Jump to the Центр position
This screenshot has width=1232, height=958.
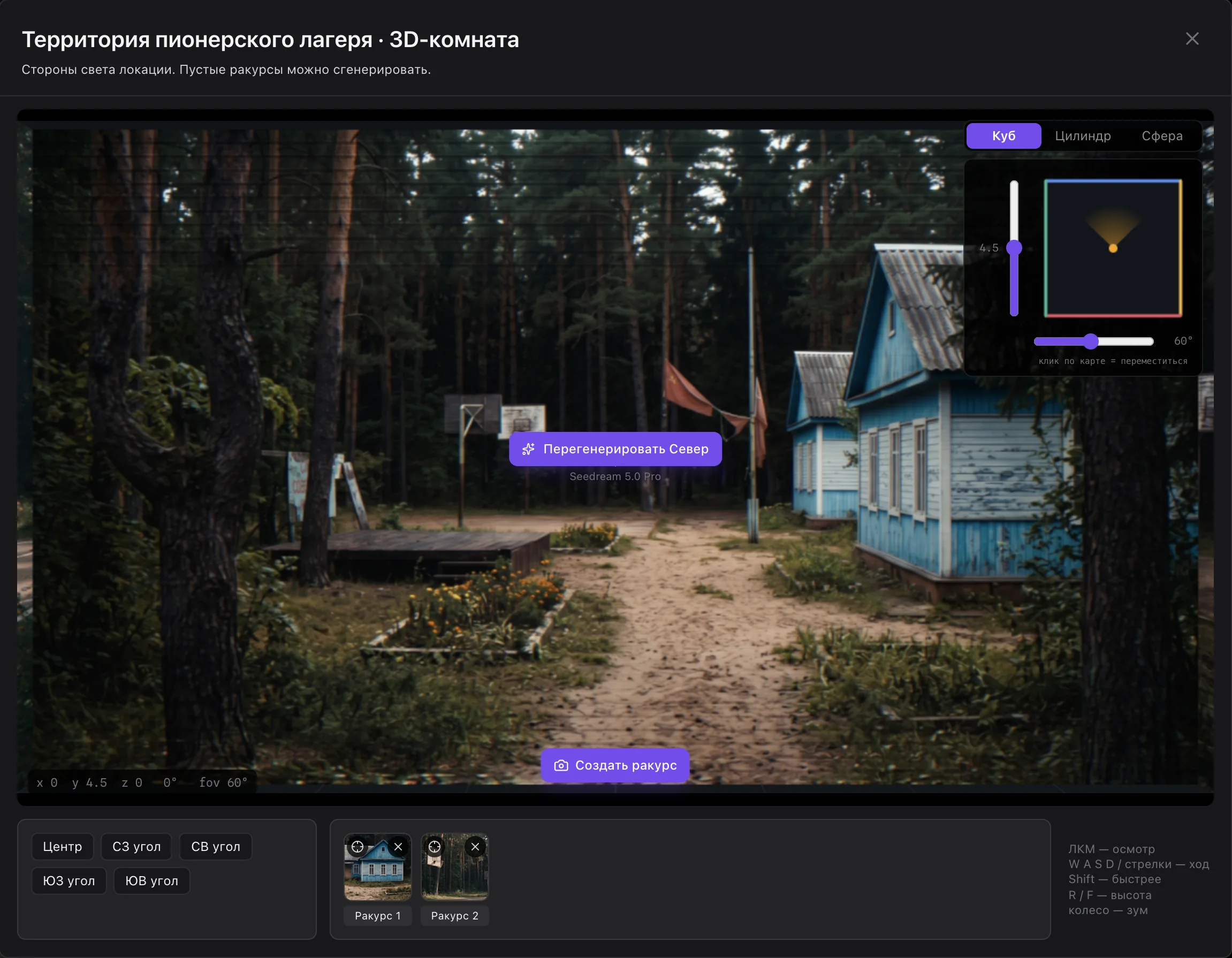[x=63, y=847]
